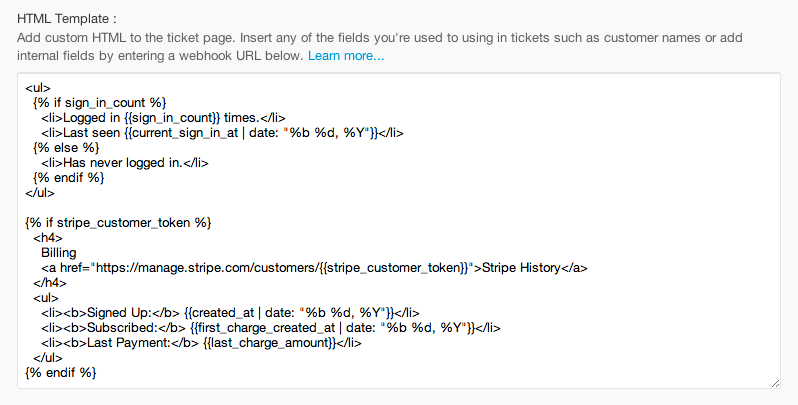This screenshot has width=798, height=405.
Task: Click the "Has never logged in." line
Action: (122, 162)
